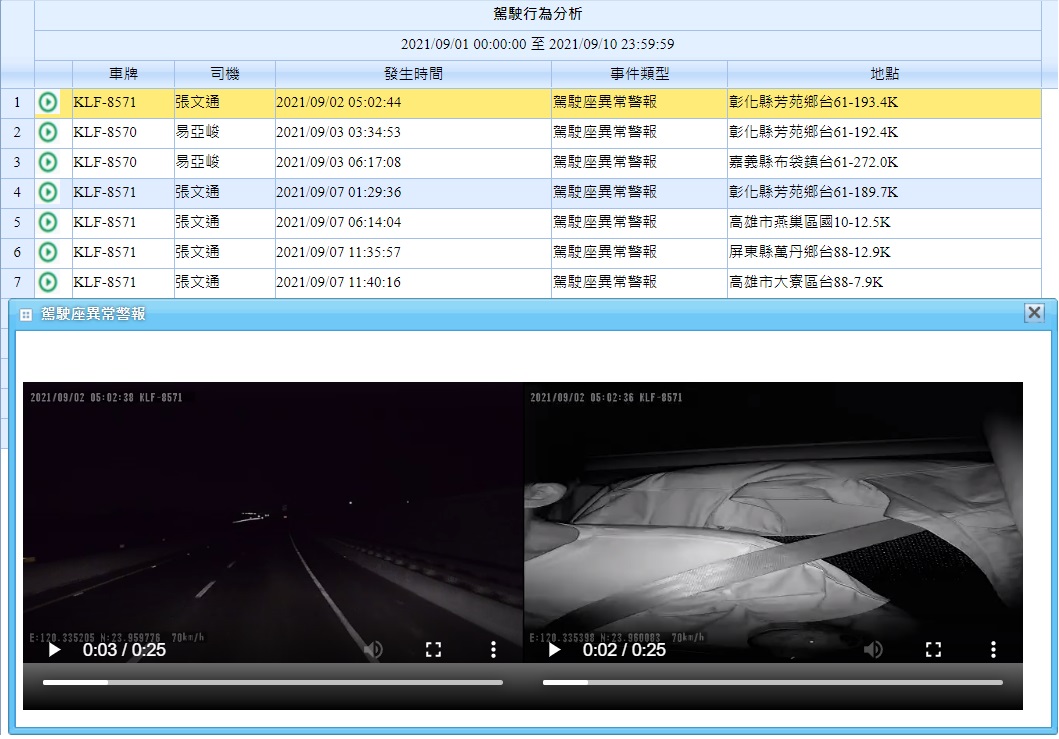
Task: Open more options for left video
Action: click(494, 650)
